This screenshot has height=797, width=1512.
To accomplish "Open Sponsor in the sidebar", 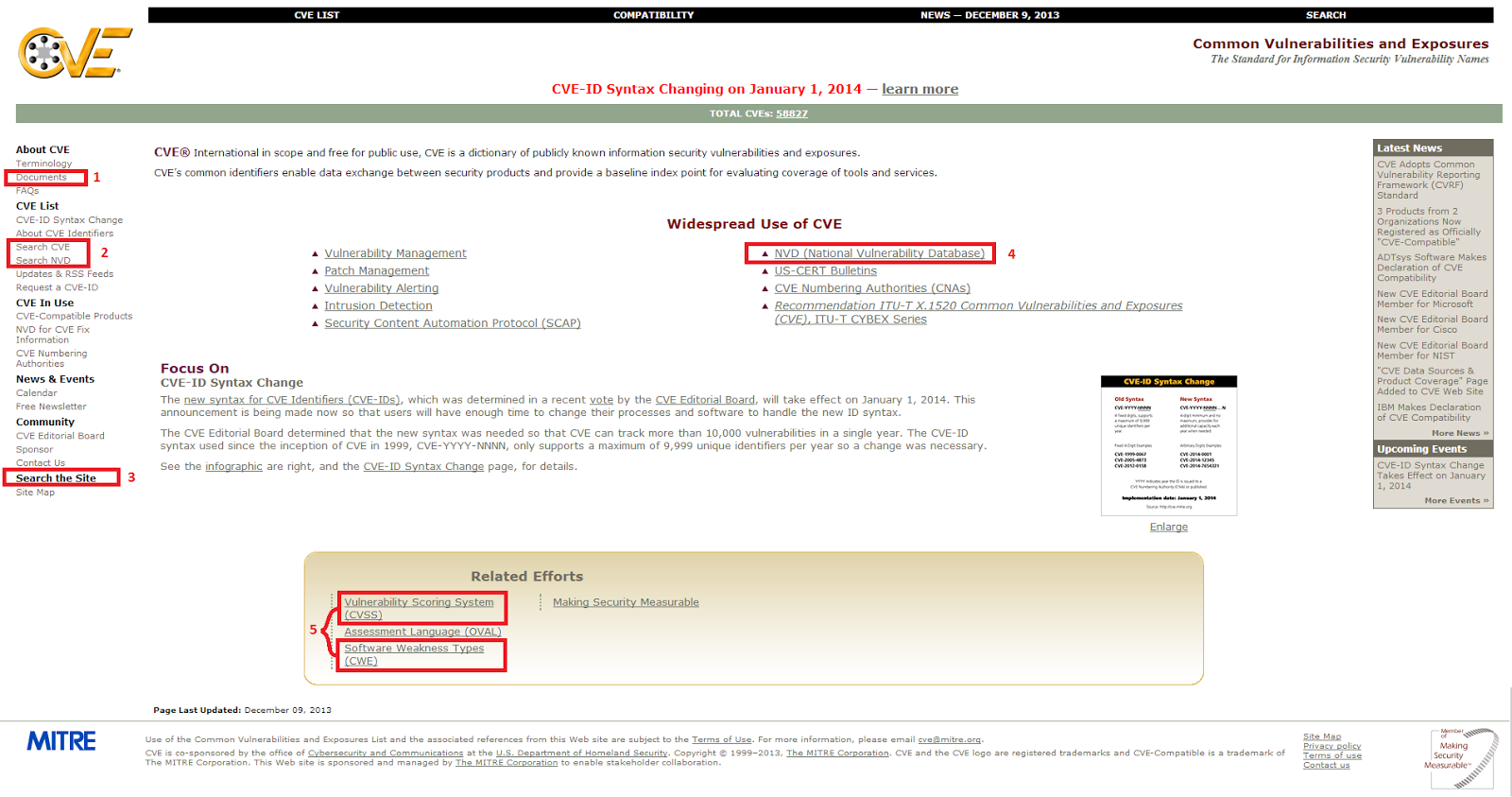I will (x=34, y=450).
